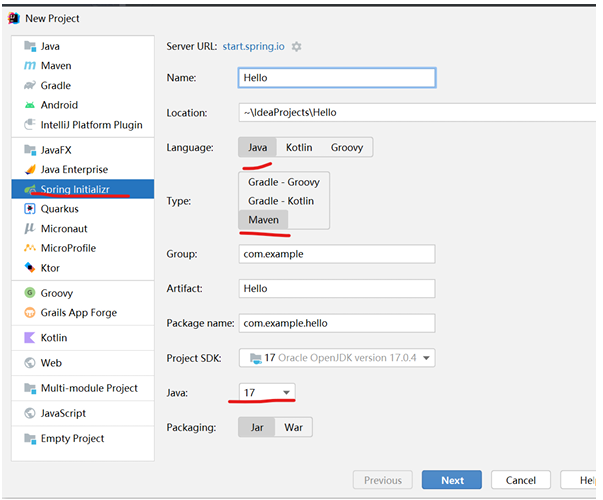Click the 'Multi-module Project' list label
The height and width of the screenshot is (500, 603).
(x=89, y=388)
